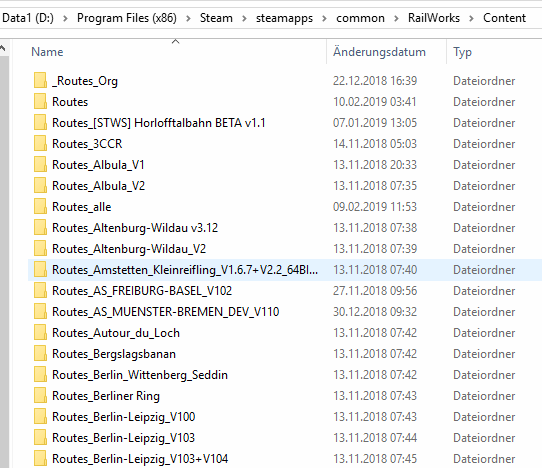Click folder icon of Routes_Amstetten_Kleinreifling
Image resolution: width=542 pixels, height=468 pixels.
(40, 270)
